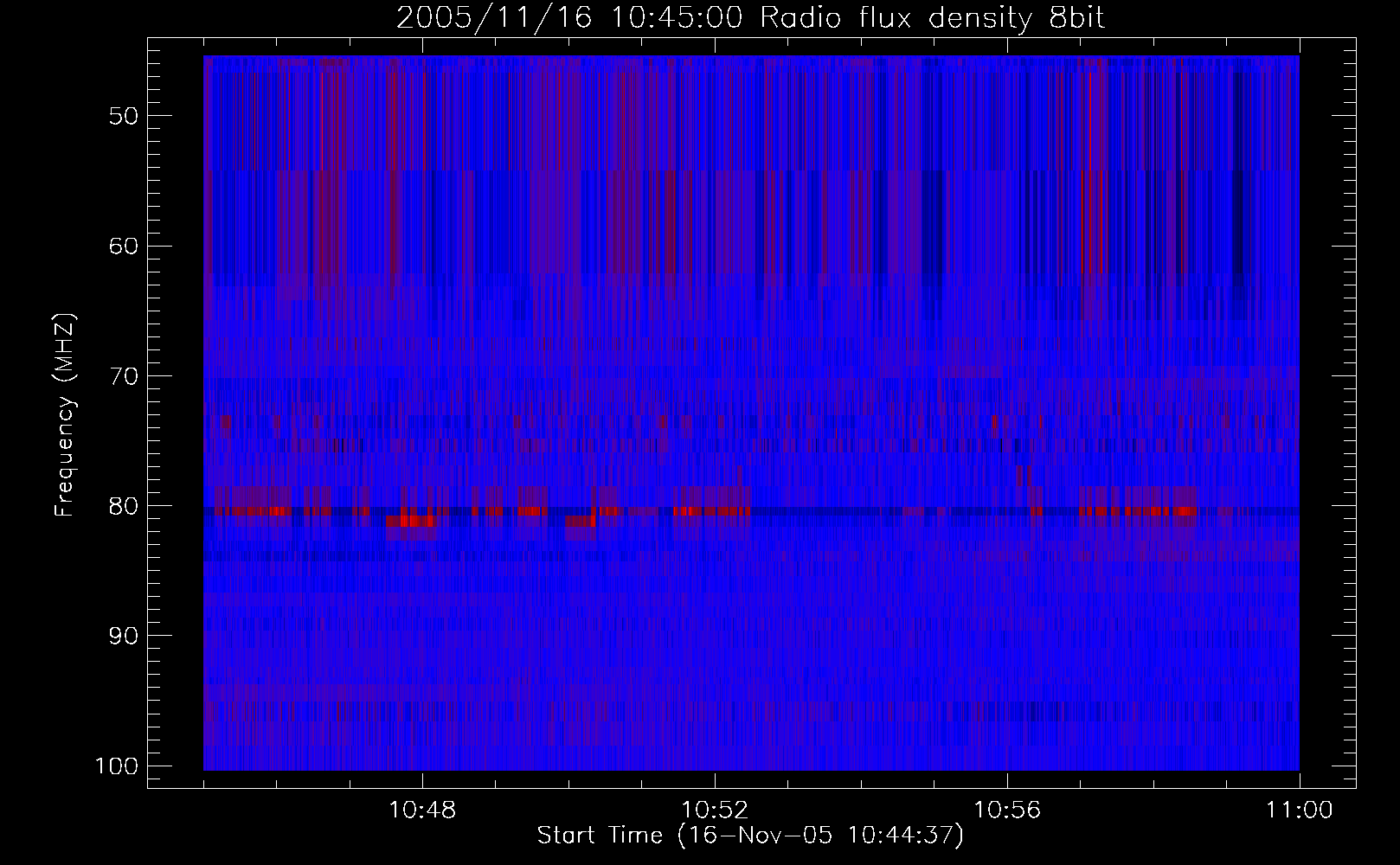Select the Frequency (MHZ) axis label

click(66, 415)
